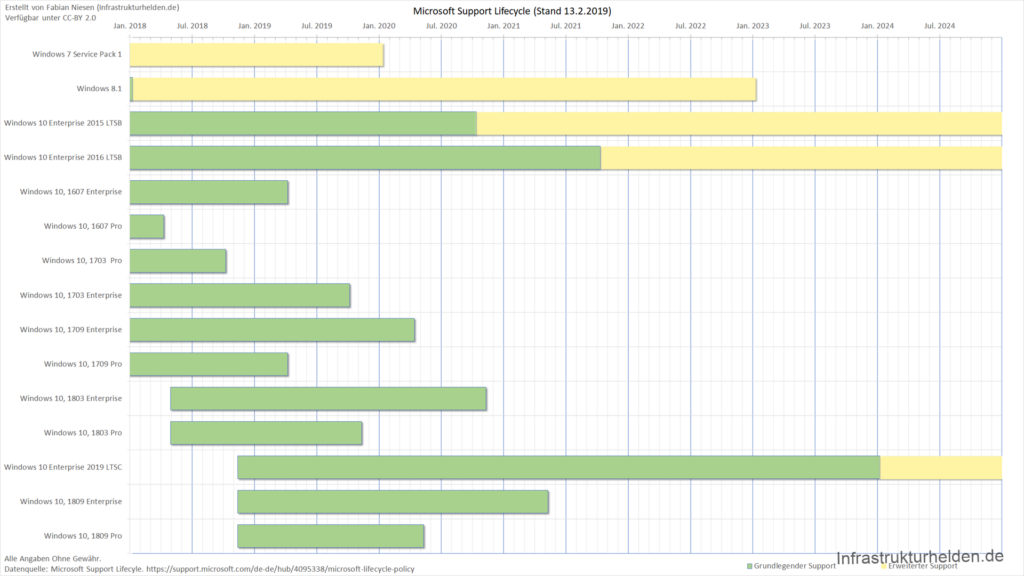Click the Jan. 2022 axis label
Viewport: 1024px width, 576px height.
click(628, 26)
